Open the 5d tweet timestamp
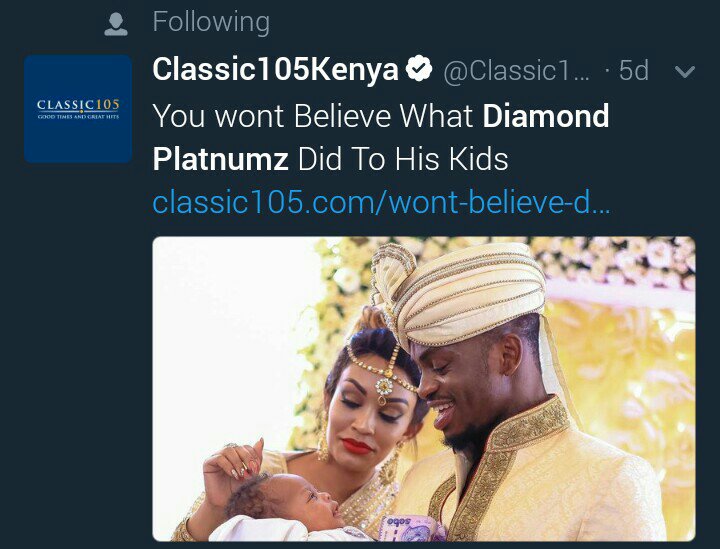This screenshot has width=720, height=549. click(634, 70)
